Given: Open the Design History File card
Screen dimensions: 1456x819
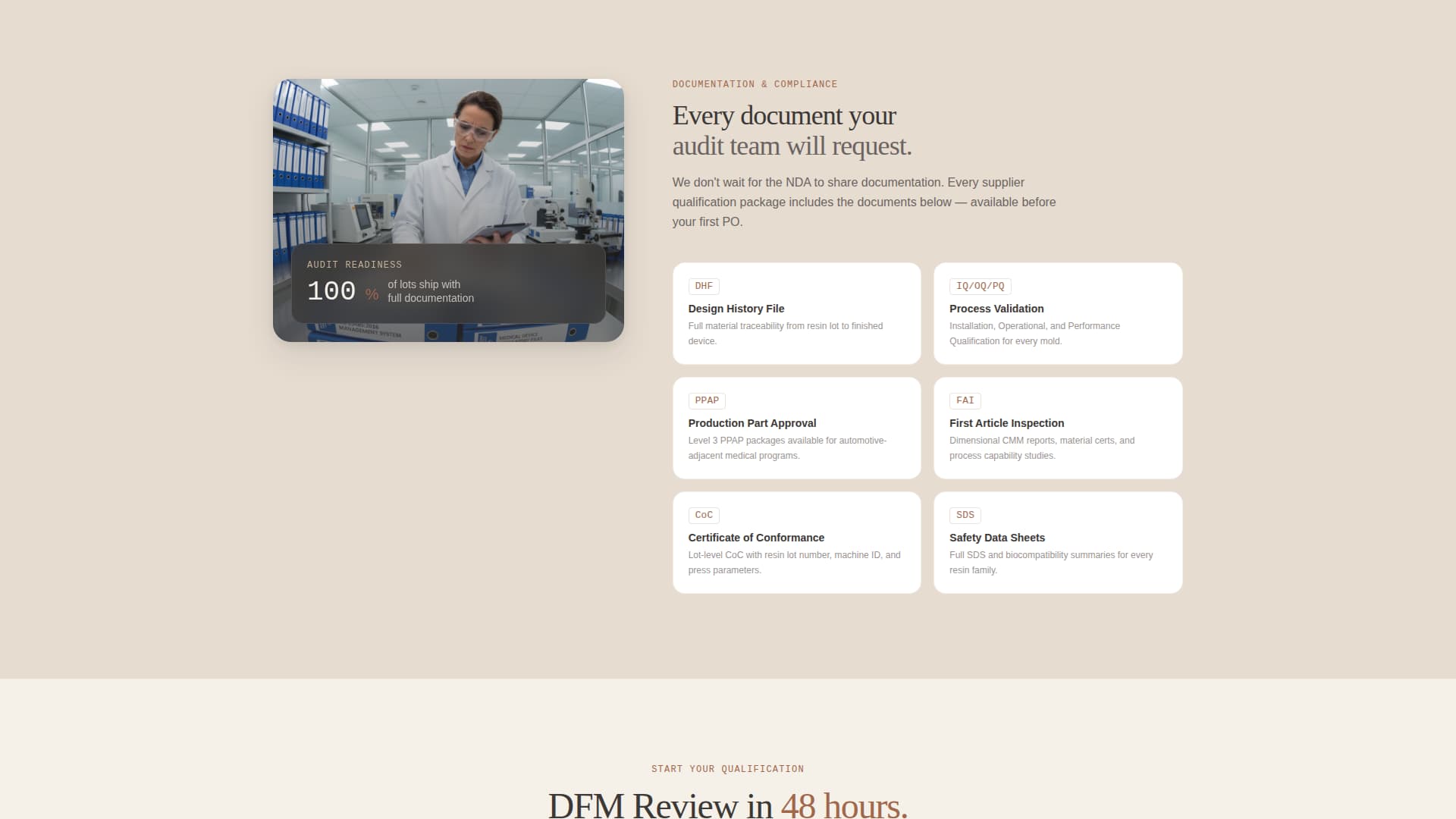Looking at the screenshot, I should [796, 313].
